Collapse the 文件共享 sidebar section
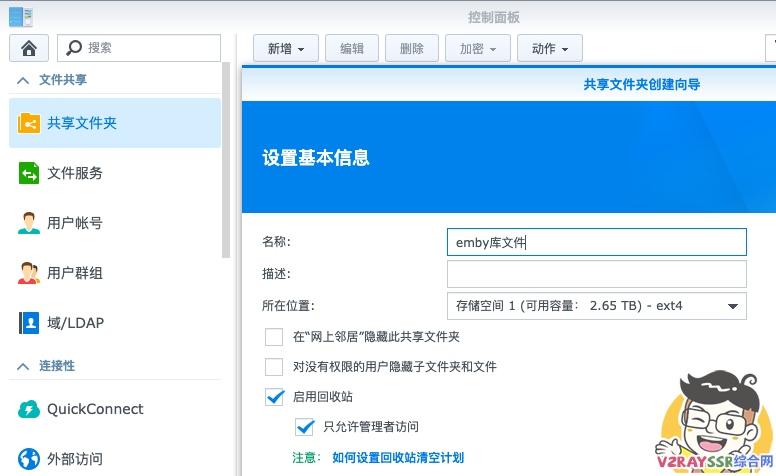776x476 pixels. click(22, 80)
